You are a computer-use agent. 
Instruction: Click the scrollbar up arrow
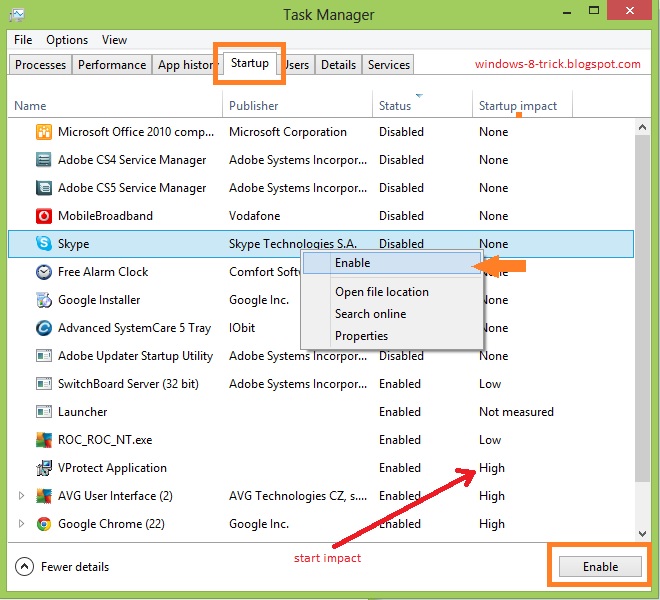[642, 127]
